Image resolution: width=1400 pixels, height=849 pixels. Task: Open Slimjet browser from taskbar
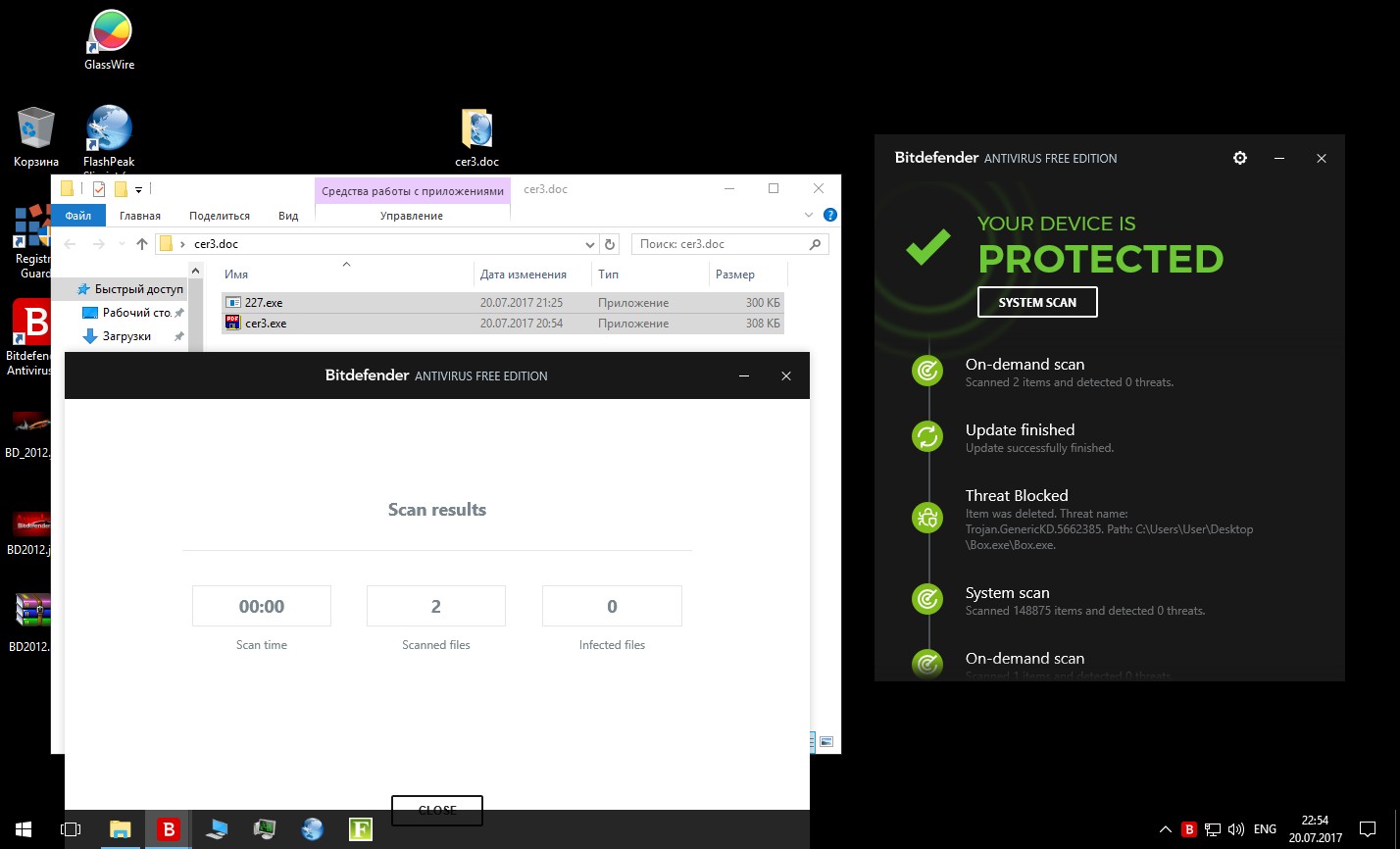pyautogui.click(x=313, y=829)
